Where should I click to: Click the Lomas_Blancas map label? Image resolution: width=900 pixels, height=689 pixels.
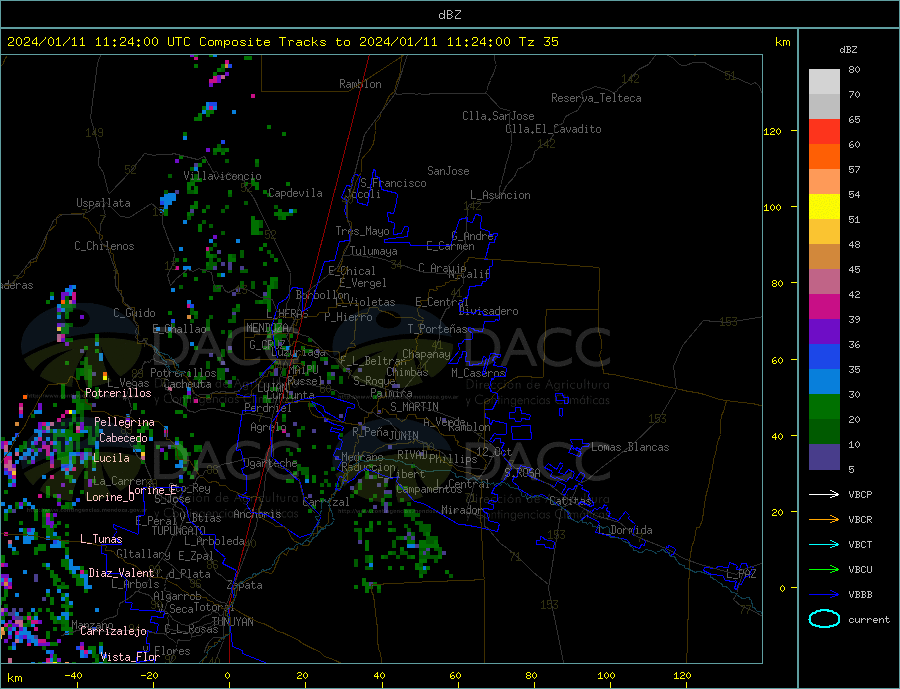coord(630,447)
